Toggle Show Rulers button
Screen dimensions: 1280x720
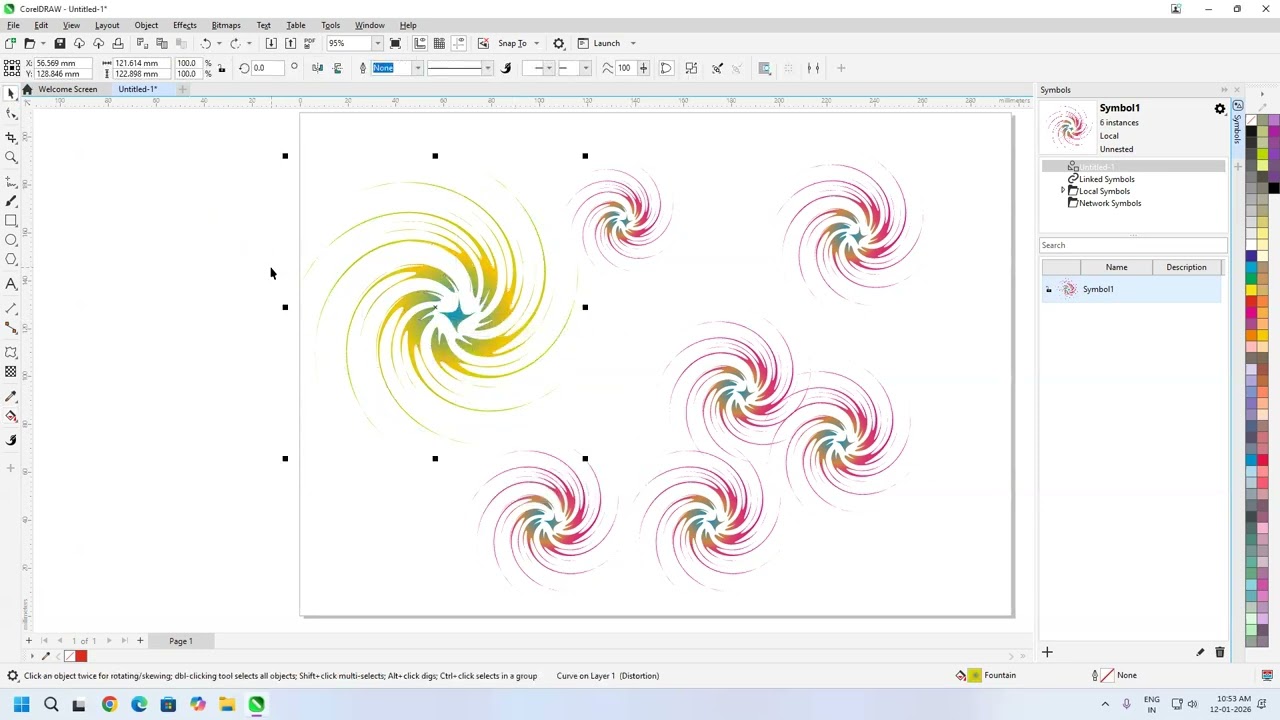pos(420,43)
